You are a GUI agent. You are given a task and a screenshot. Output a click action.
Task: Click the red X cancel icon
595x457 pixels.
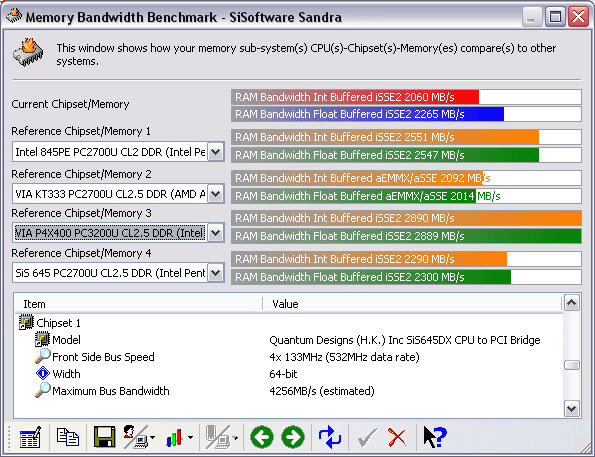pyautogui.click(x=397, y=437)
